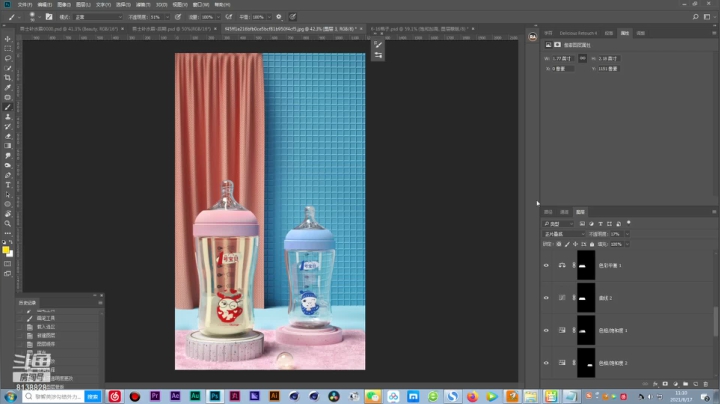Image resolution: width=720 pixels, height=404 pixels.
Task: Hide the 色彩平衡 1 layer
Action: 546,265
